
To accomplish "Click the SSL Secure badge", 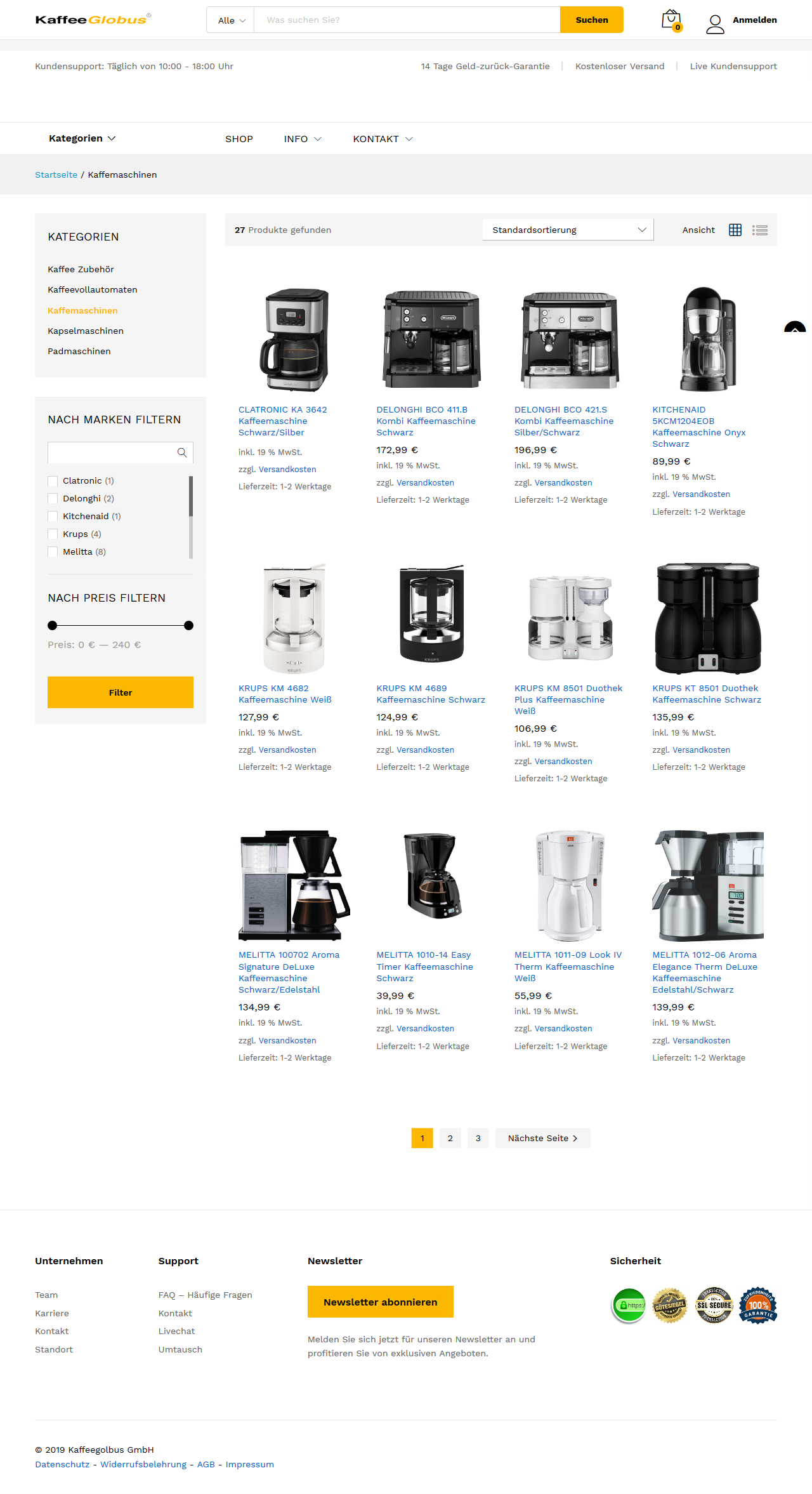I will point(714,1305).
